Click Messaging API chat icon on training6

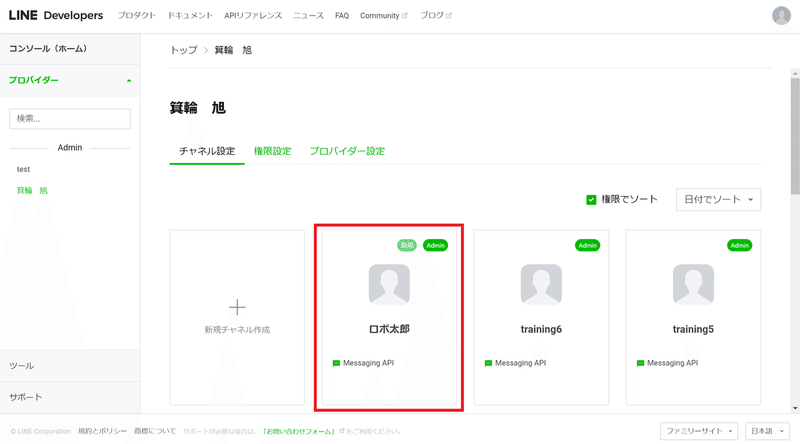coord(488,363)
